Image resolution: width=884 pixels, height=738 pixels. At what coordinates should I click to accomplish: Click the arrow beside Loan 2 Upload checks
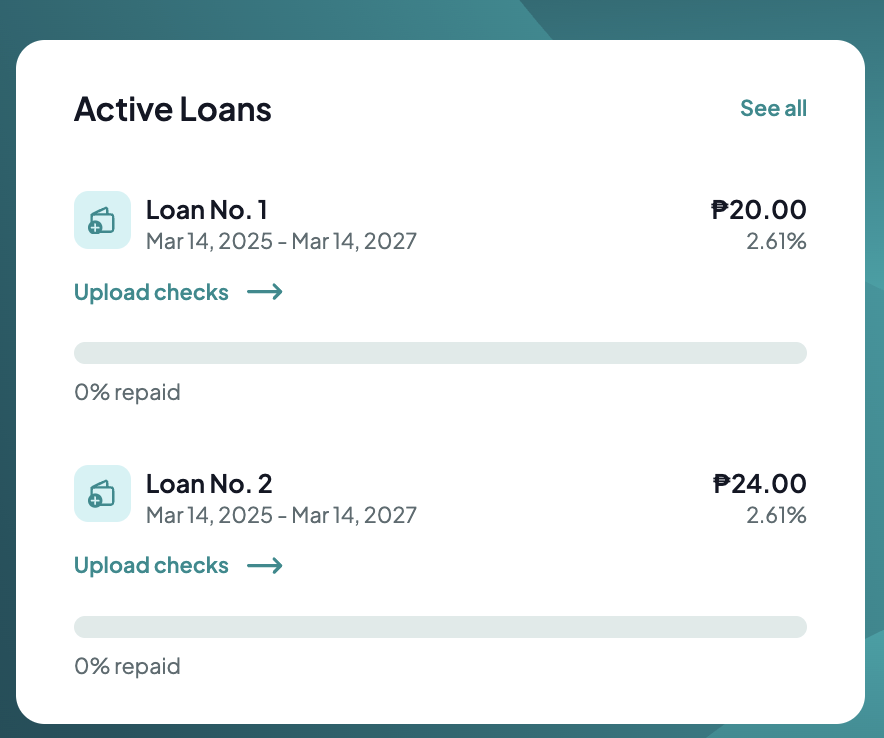coord(265,566)
